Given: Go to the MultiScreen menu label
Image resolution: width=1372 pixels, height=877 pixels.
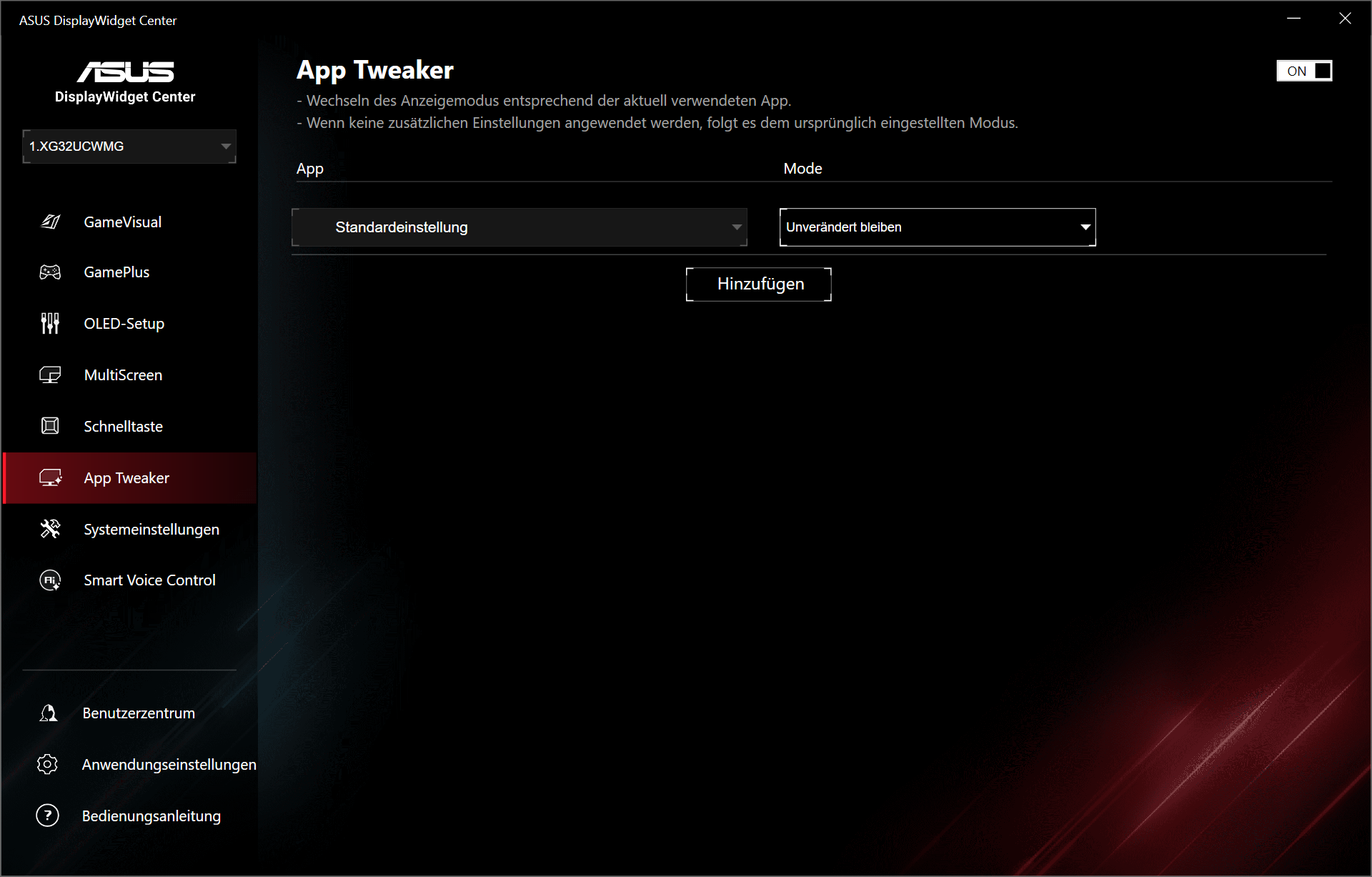Looking at the screenshot, I should pos(123,375).
